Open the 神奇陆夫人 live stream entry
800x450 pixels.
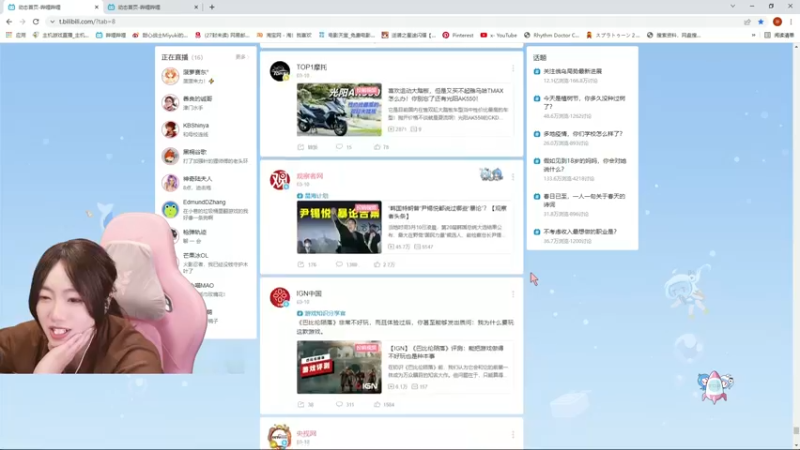point(204,183)
